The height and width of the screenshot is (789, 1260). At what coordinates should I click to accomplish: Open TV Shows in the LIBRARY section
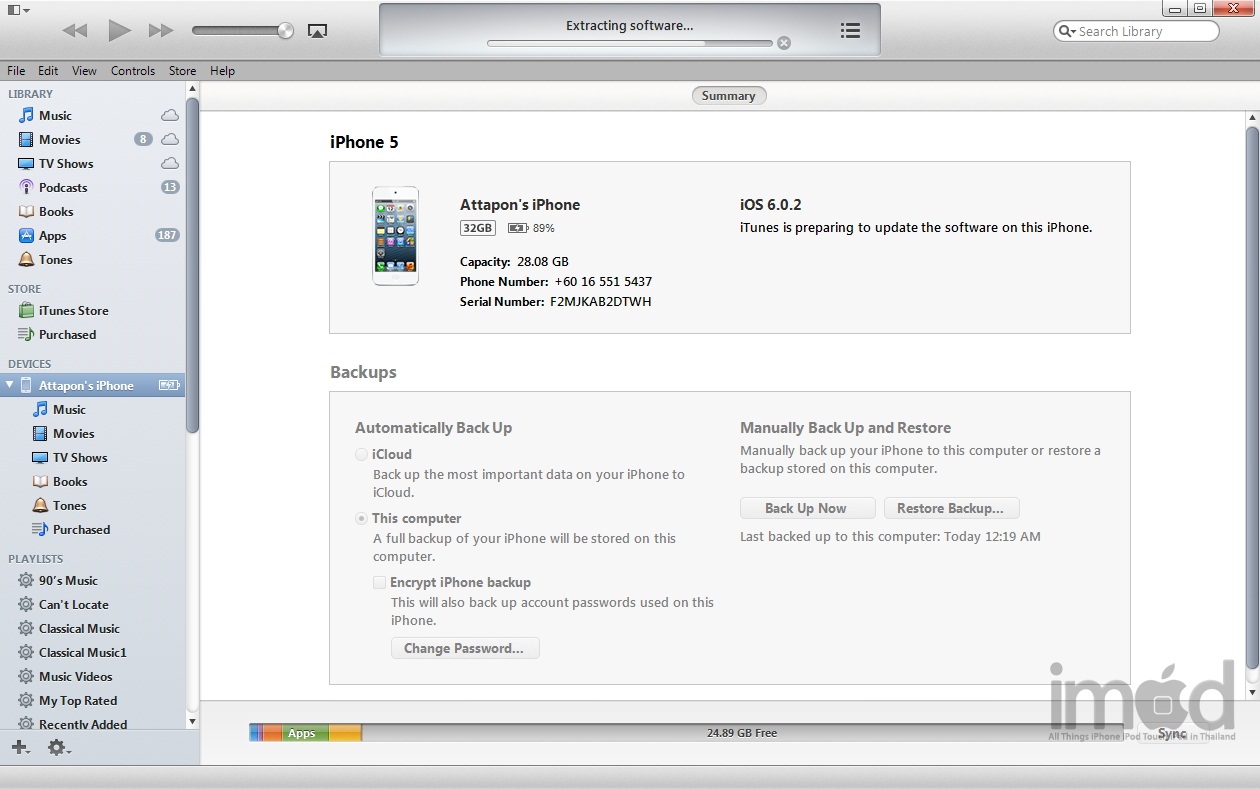coord(66,163)
